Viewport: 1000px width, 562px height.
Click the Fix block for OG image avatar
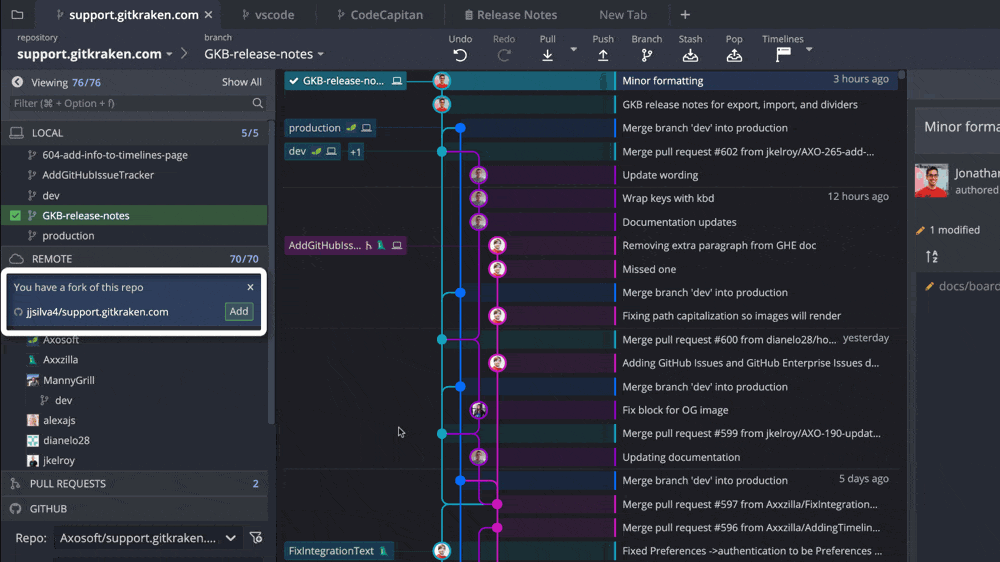point(478,410)
